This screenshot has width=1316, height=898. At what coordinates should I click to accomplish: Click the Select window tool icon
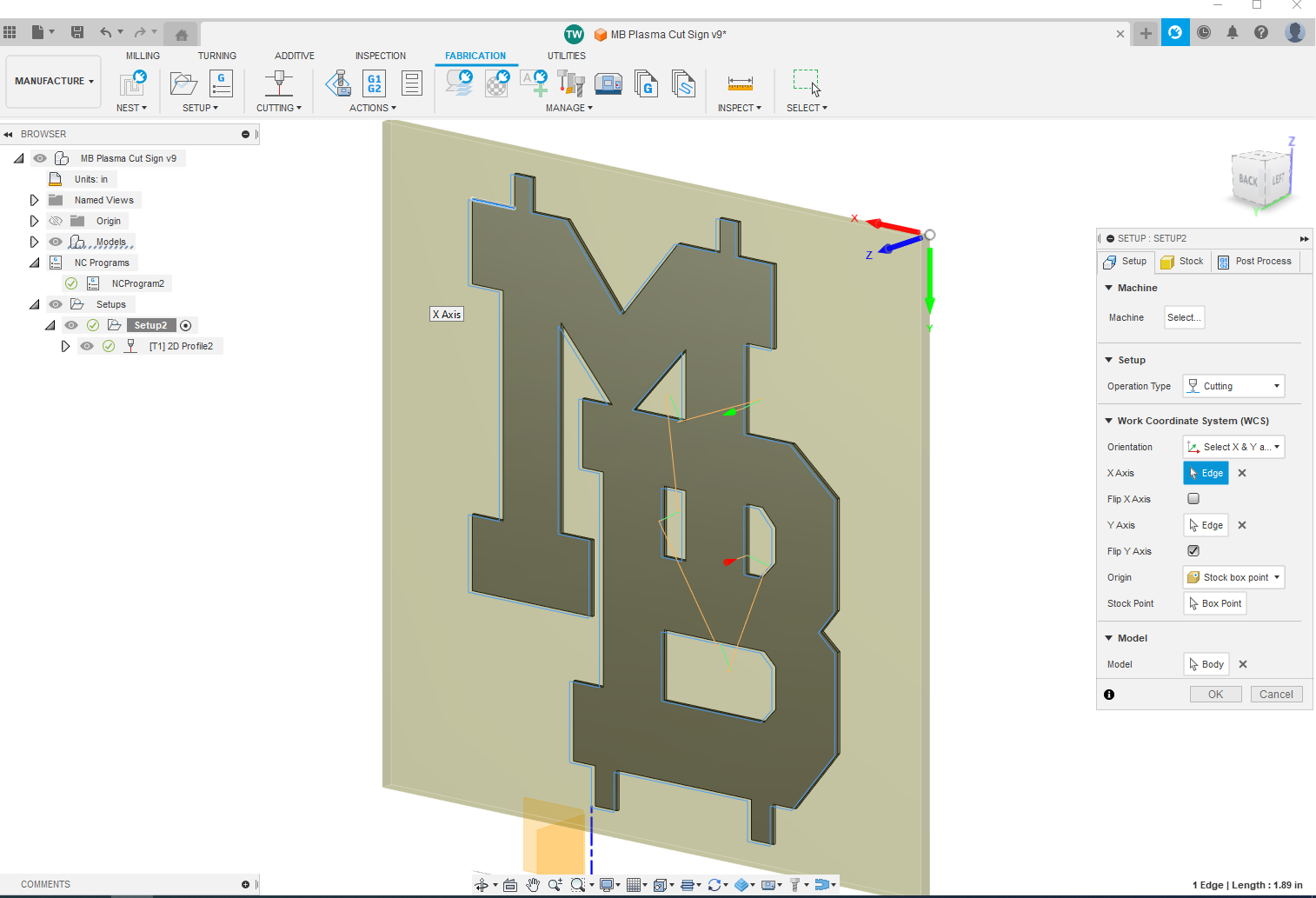click(807, 83)
